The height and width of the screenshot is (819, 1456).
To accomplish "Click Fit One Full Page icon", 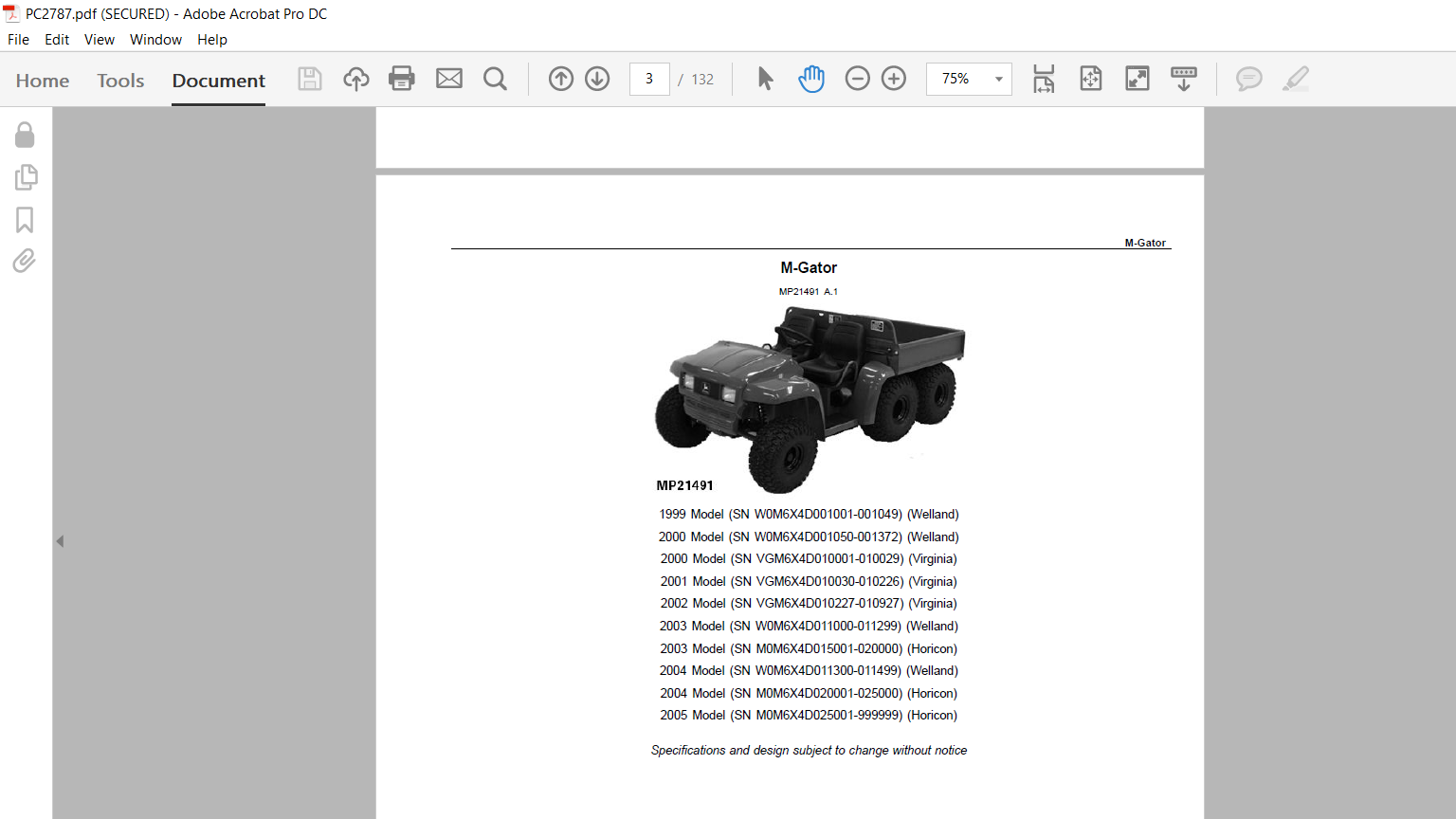I will [1091, 79].
